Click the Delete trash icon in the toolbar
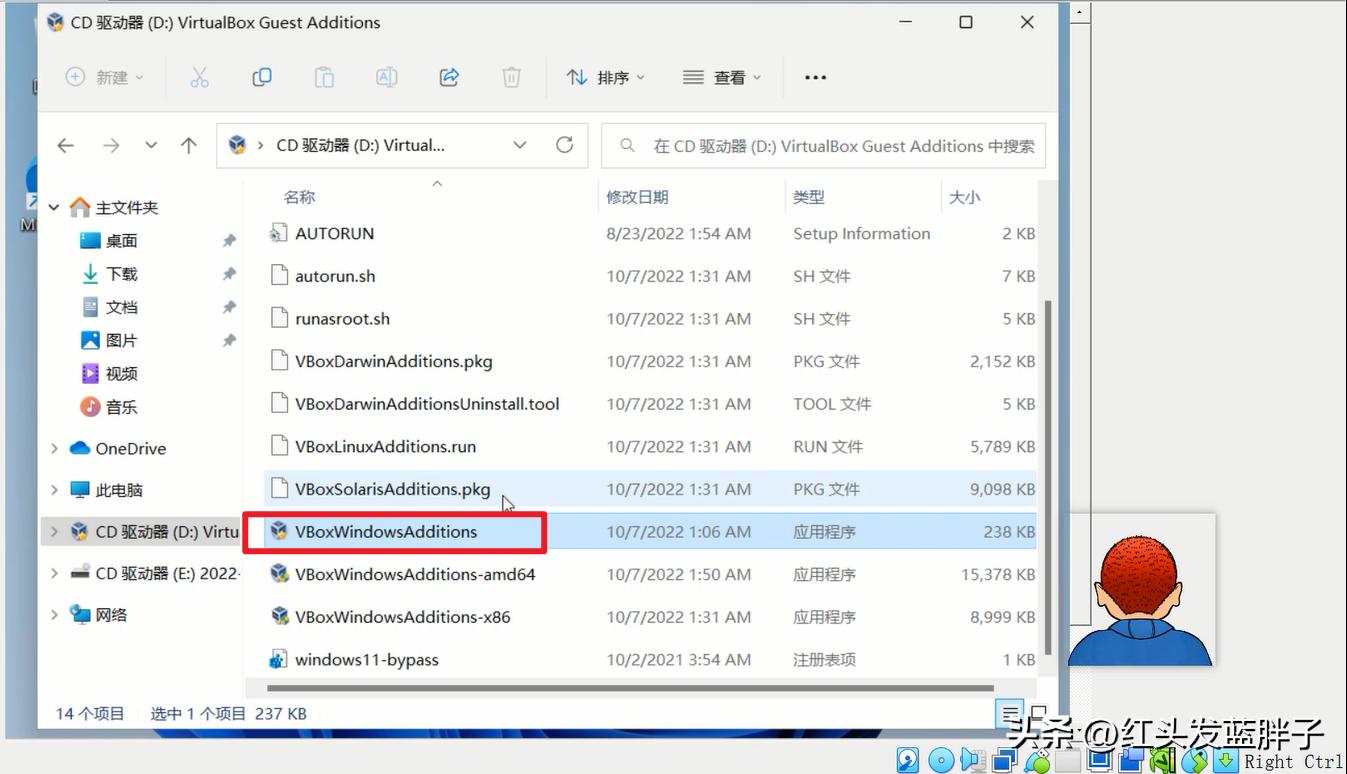The width and height of the screenshot is (1347, 774). tap(511, 77)
